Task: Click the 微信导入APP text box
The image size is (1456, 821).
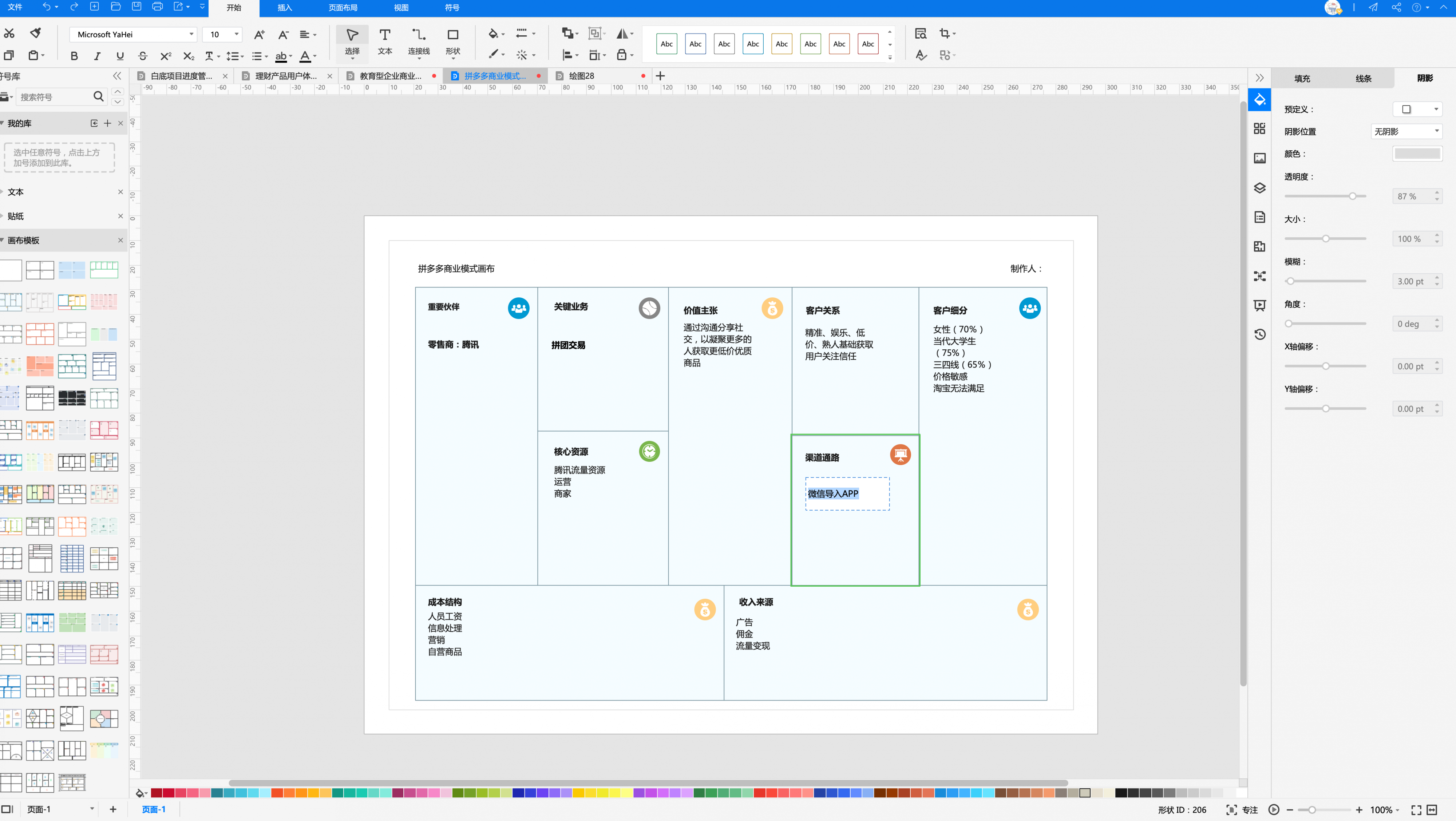Action: coord(847,493)
